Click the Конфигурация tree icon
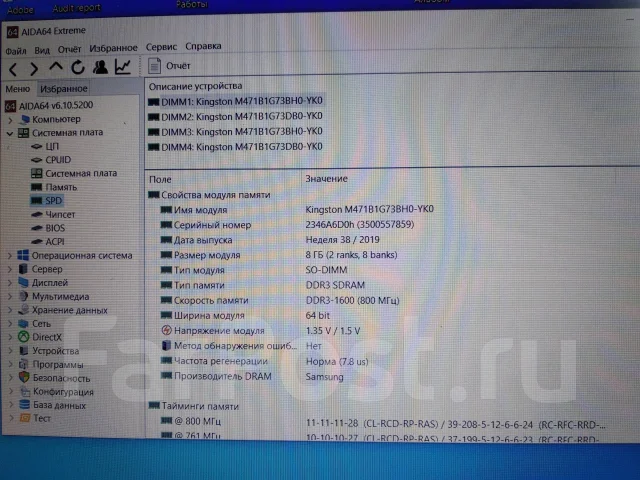Viewport: 640px width, 480px height. click(25, 391)
